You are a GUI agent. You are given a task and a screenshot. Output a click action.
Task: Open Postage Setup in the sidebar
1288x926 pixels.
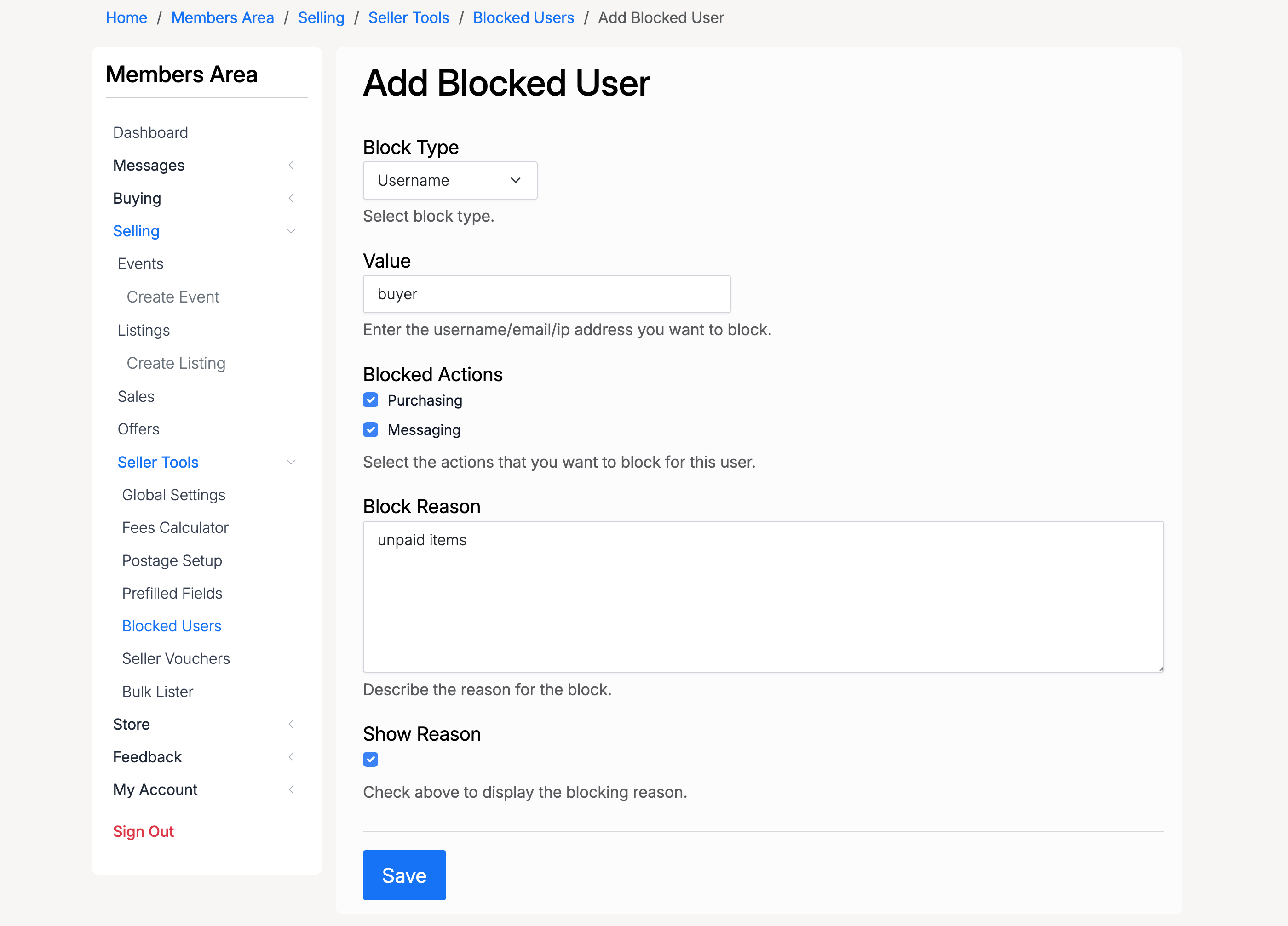(172, 560)
